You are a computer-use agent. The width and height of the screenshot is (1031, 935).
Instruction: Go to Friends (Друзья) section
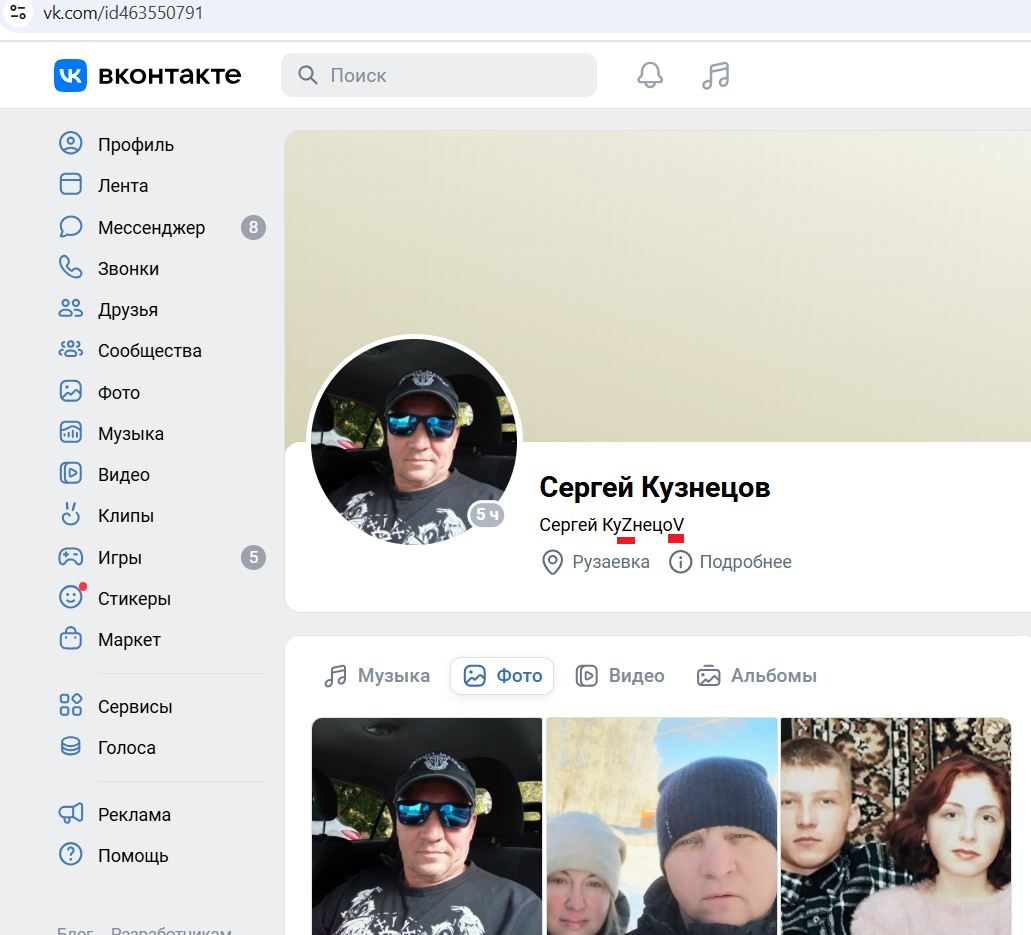[x=127, y=310]
